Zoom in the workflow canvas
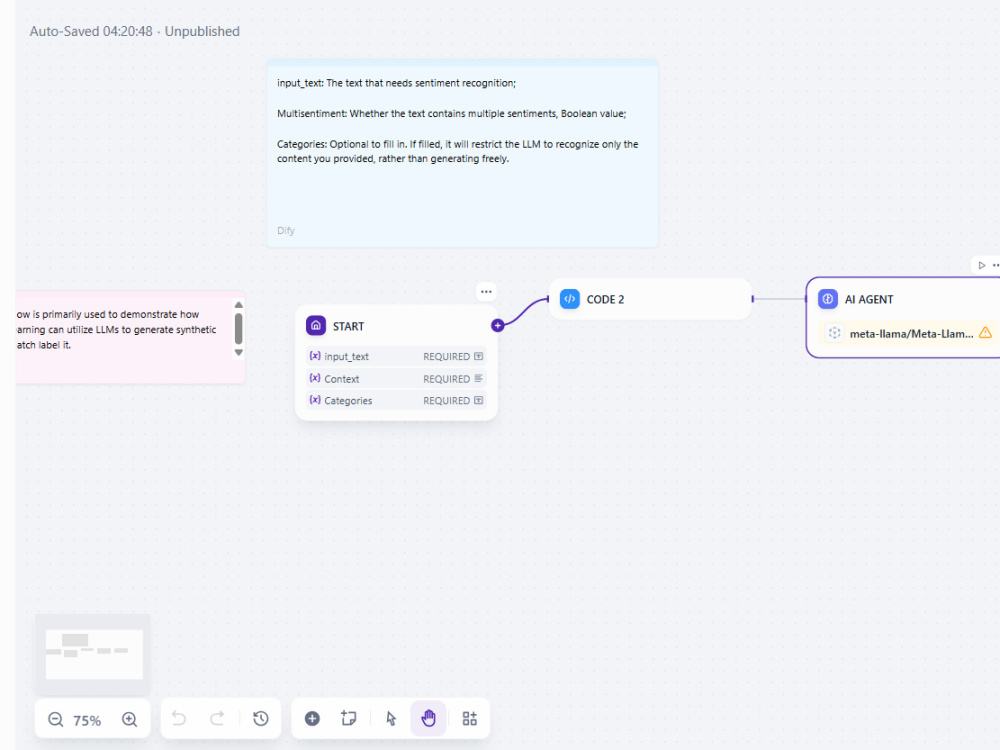Screen dimensions: 1000x750 (129, 719)
